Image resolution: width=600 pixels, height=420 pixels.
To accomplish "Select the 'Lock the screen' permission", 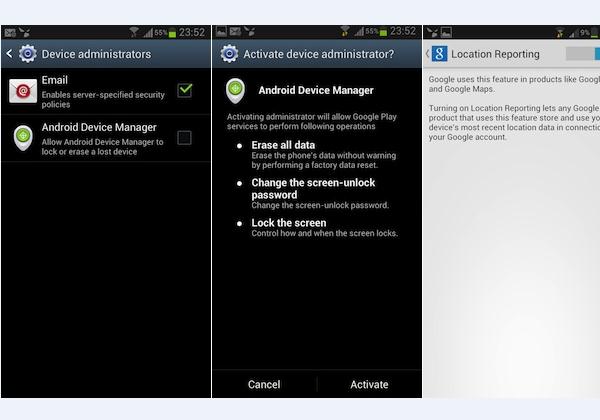I will tap(289, 223).
